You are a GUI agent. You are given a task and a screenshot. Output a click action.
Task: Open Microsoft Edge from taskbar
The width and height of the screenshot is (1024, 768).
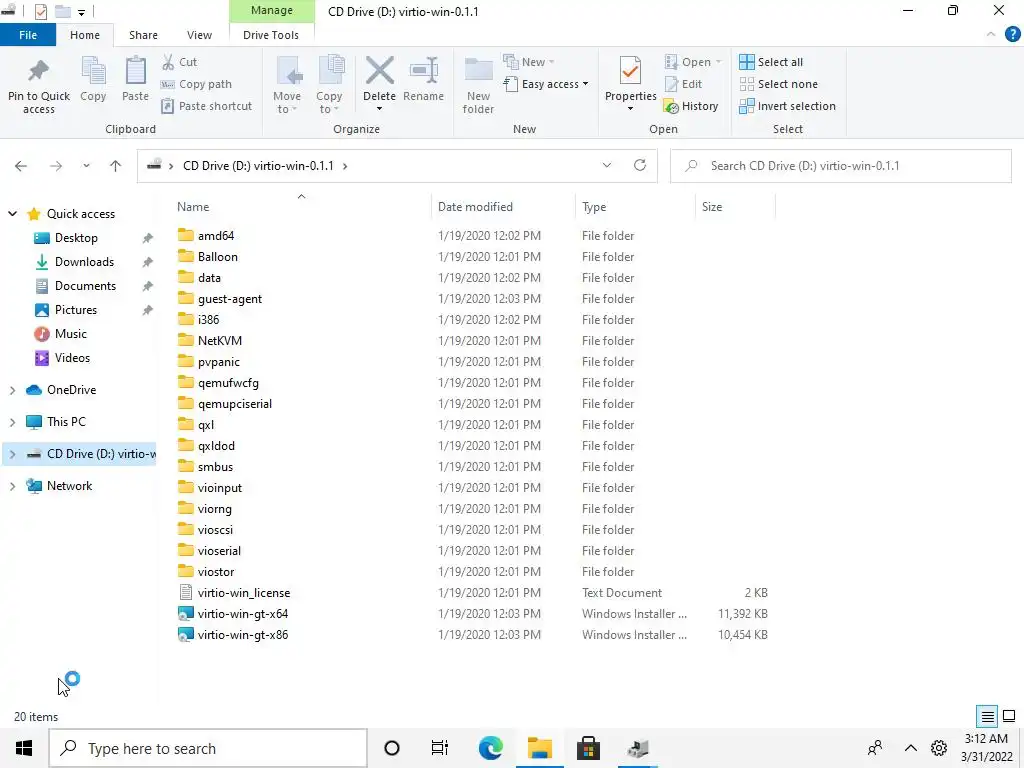490,748
